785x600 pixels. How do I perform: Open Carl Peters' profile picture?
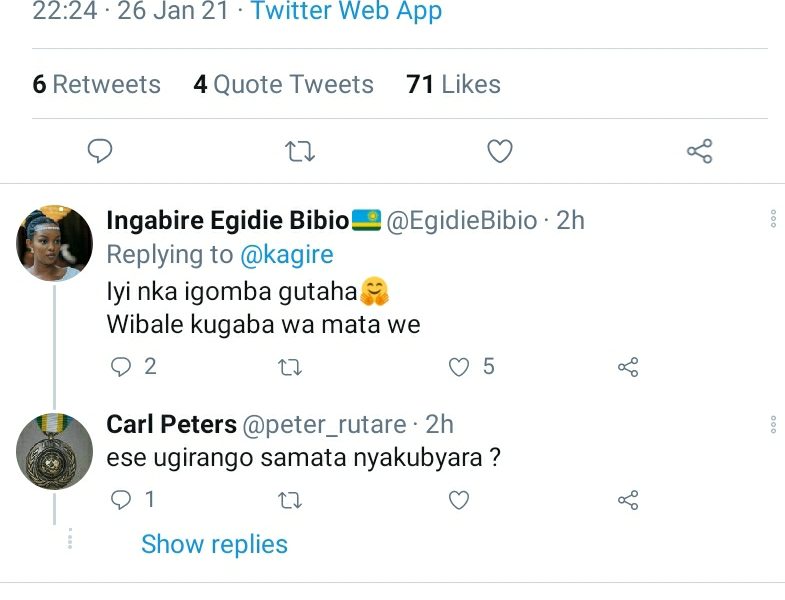(54, 450)
